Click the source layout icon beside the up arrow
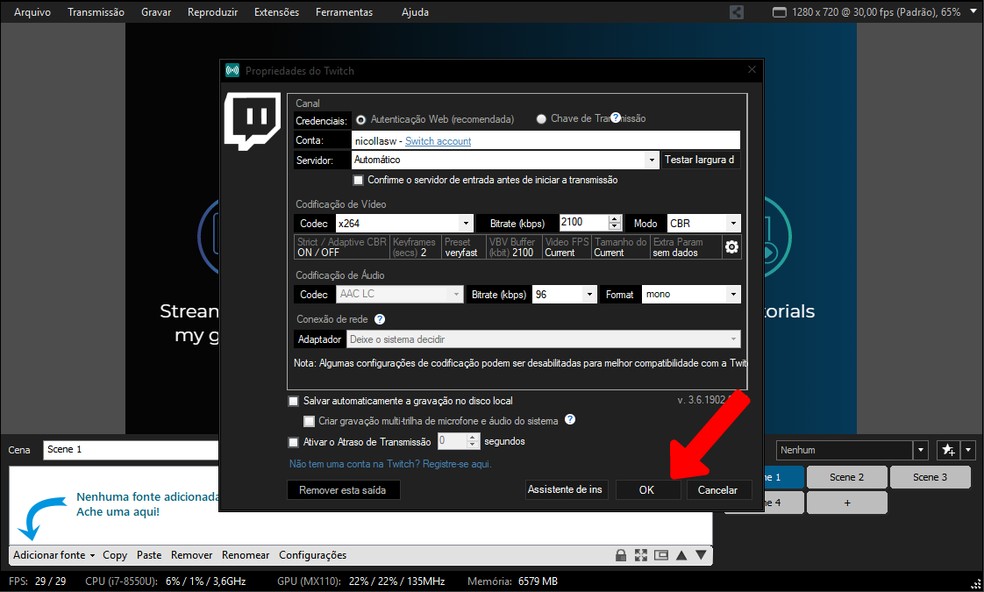Image resolution: width=984 pixels, height=592 pixels. 661,555
